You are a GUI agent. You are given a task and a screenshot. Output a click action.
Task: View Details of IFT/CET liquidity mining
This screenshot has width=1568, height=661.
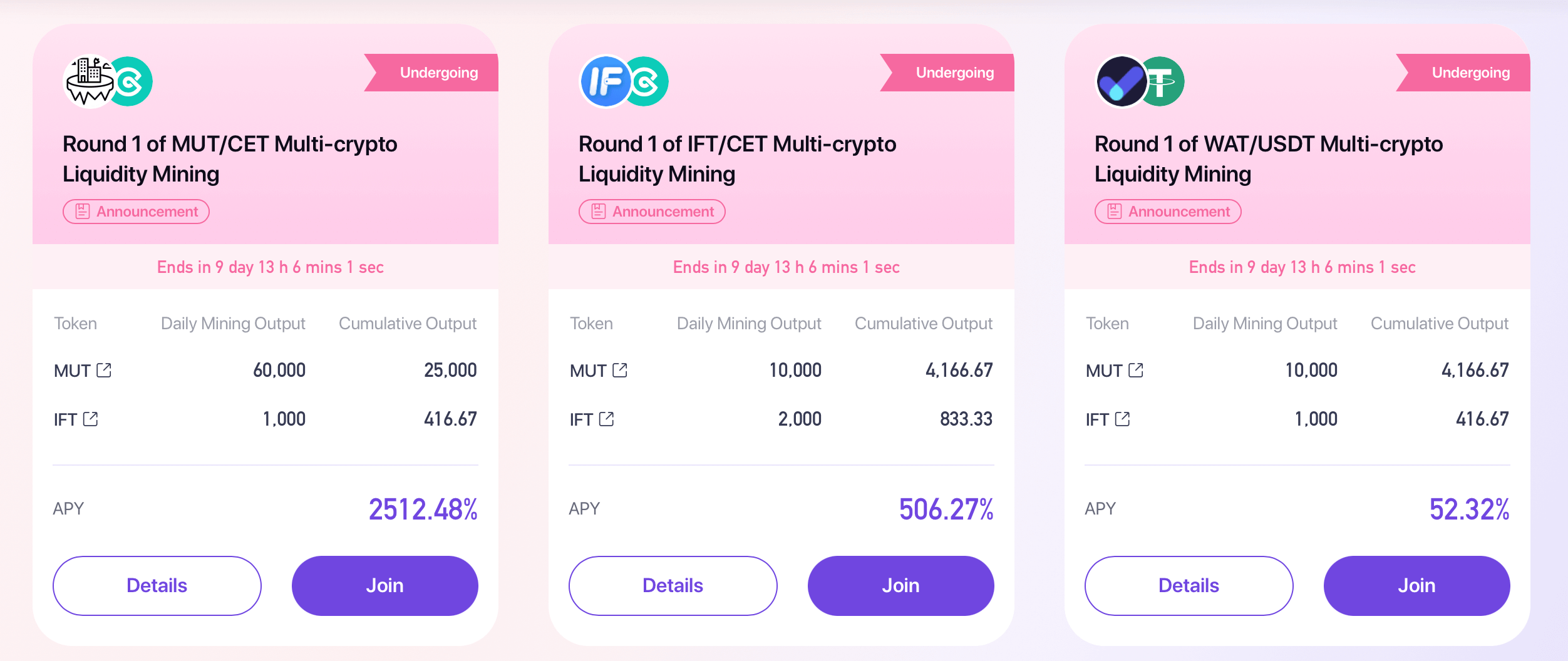click(673, 585)
